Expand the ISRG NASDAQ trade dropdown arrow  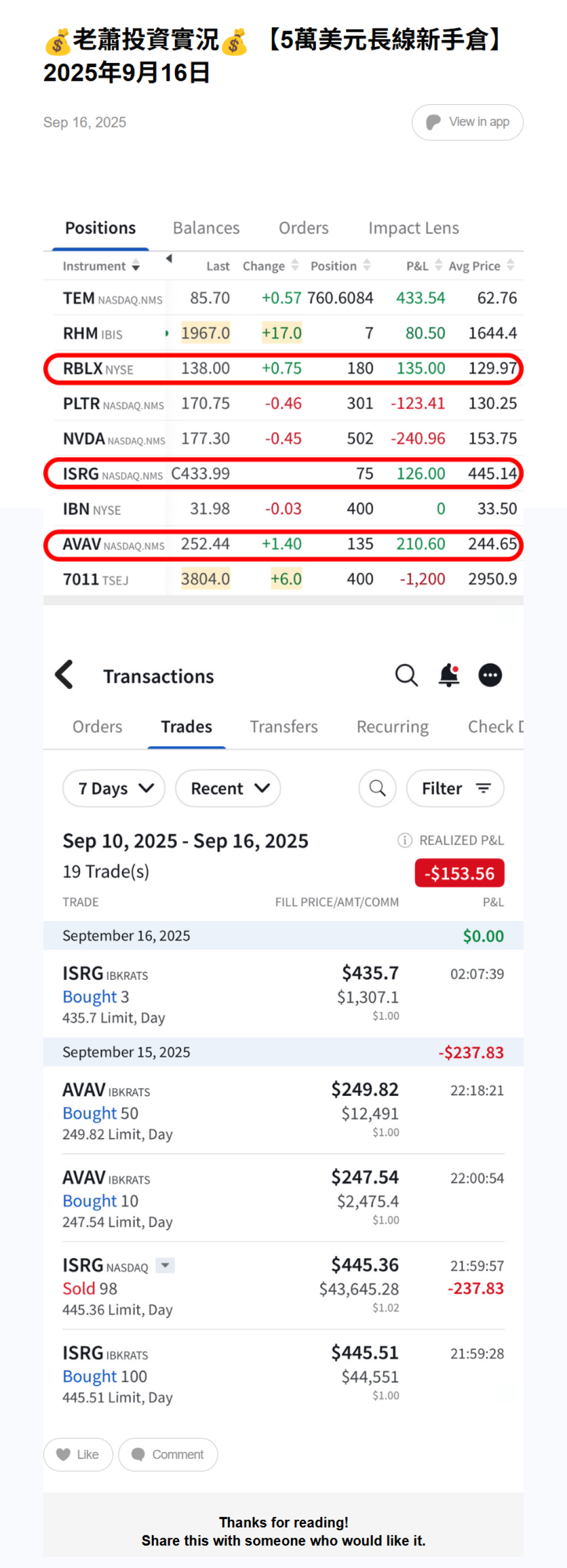click(x=165, y=1266)
